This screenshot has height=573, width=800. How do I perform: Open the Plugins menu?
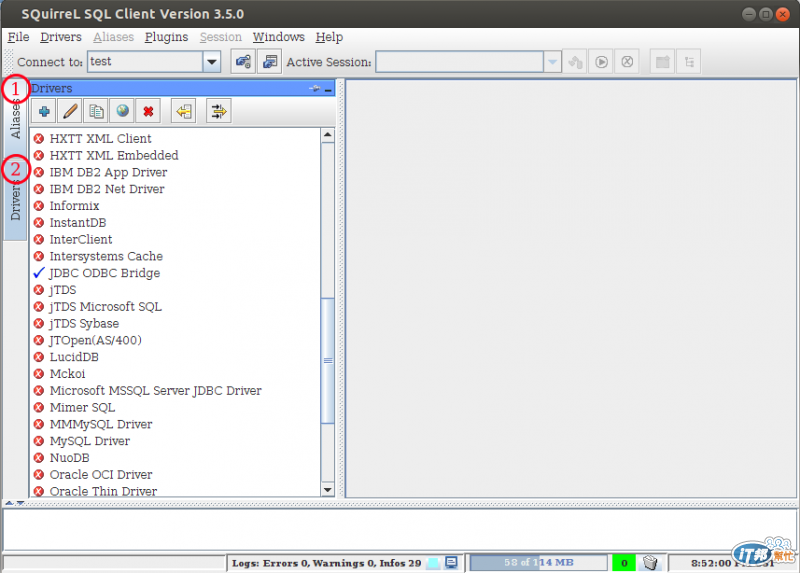click(166, 37)
